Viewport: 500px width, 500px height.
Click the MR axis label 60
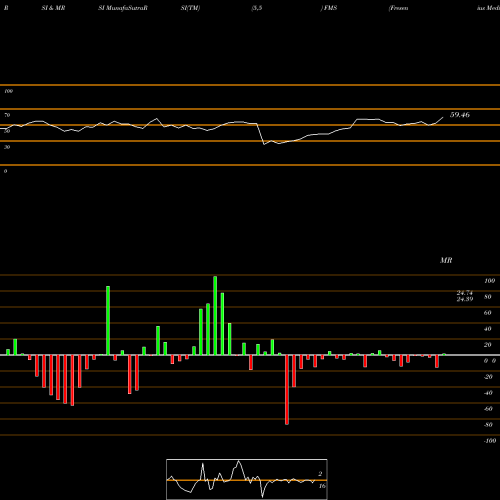(x=488, y=313)
